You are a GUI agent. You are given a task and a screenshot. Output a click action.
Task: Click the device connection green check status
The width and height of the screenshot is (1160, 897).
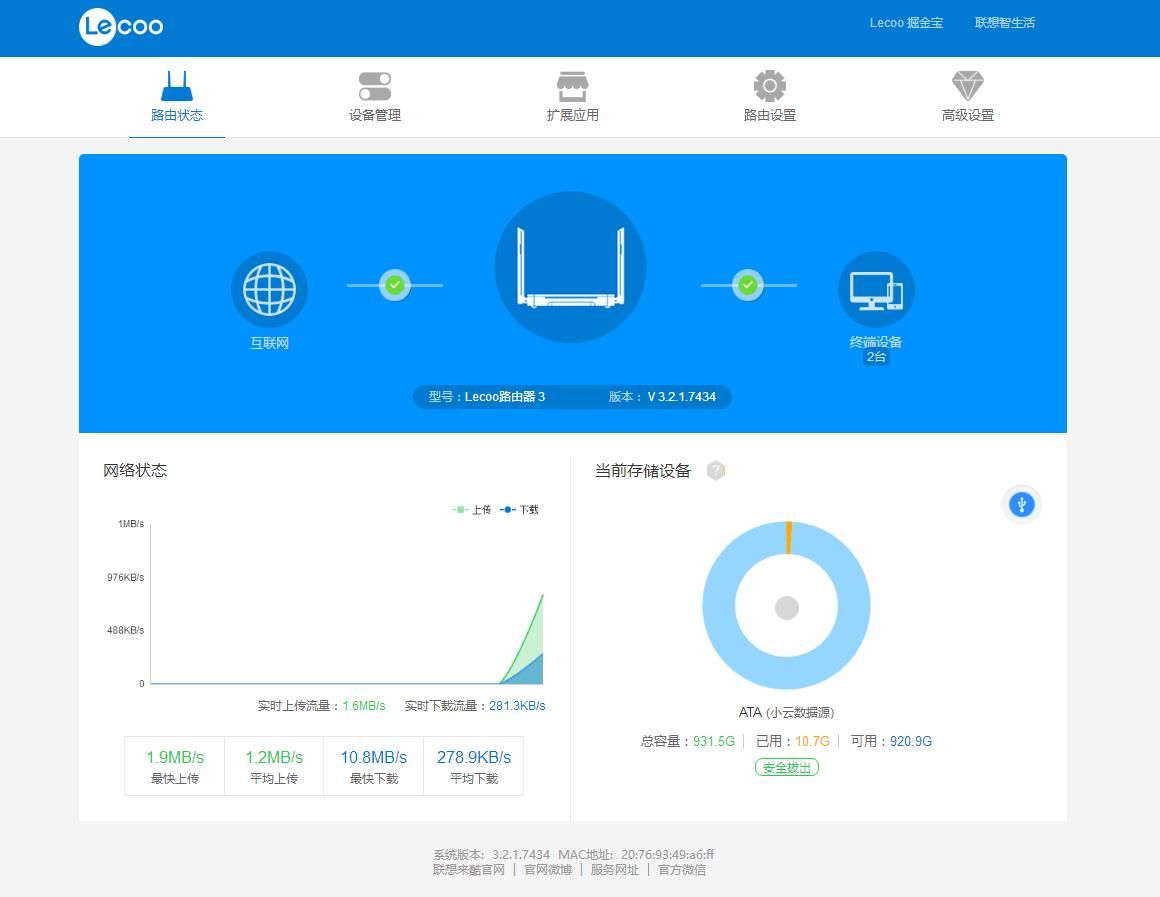point(748,285)
